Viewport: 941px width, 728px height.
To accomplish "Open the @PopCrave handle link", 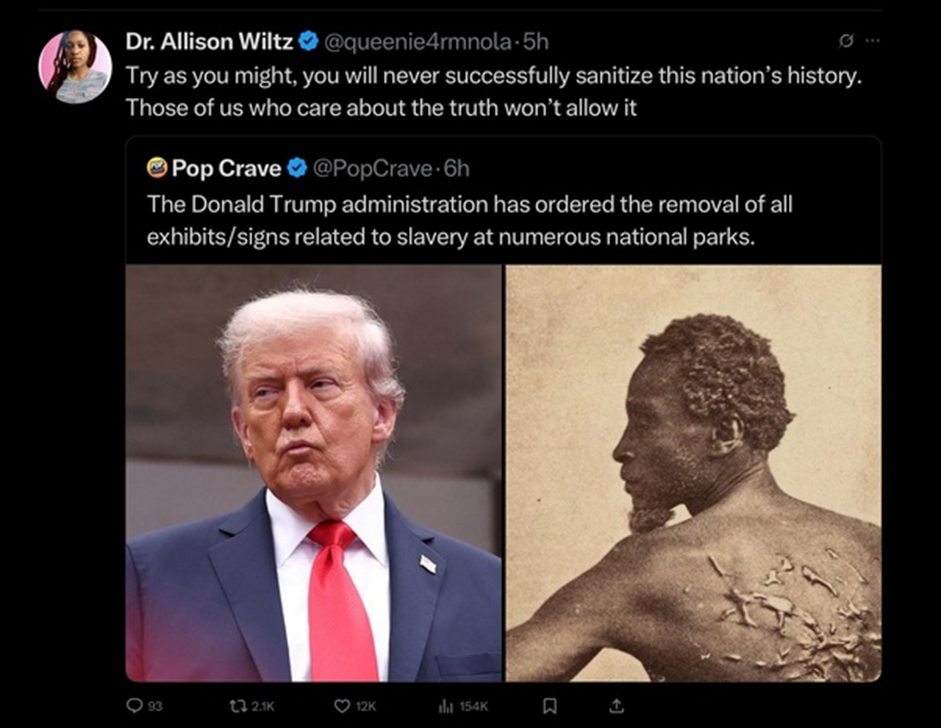I will (371, 169).
